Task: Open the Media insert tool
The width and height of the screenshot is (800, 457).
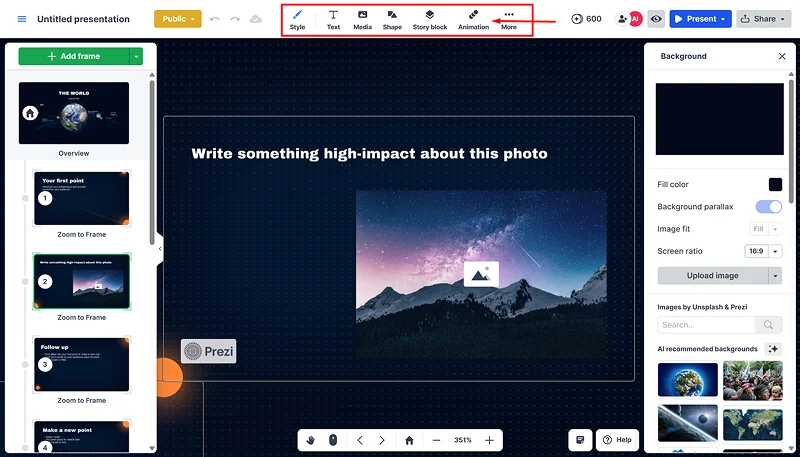Action: [362, 20]
